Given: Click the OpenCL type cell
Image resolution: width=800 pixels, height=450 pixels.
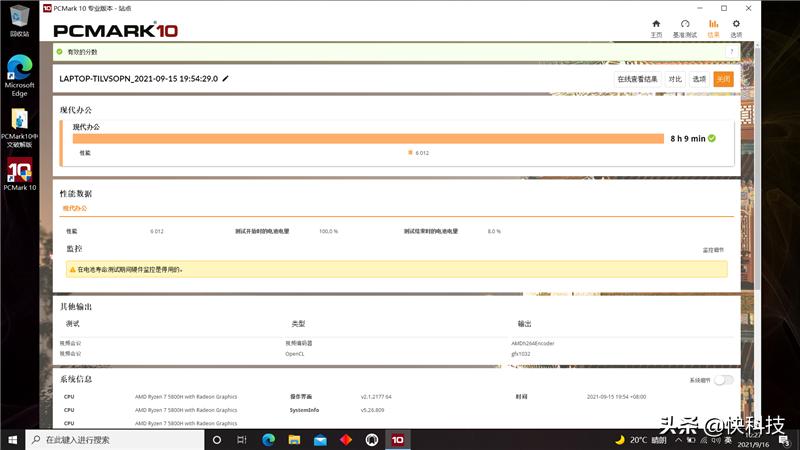Looking at the screenshot, I should tap(294, 354).
